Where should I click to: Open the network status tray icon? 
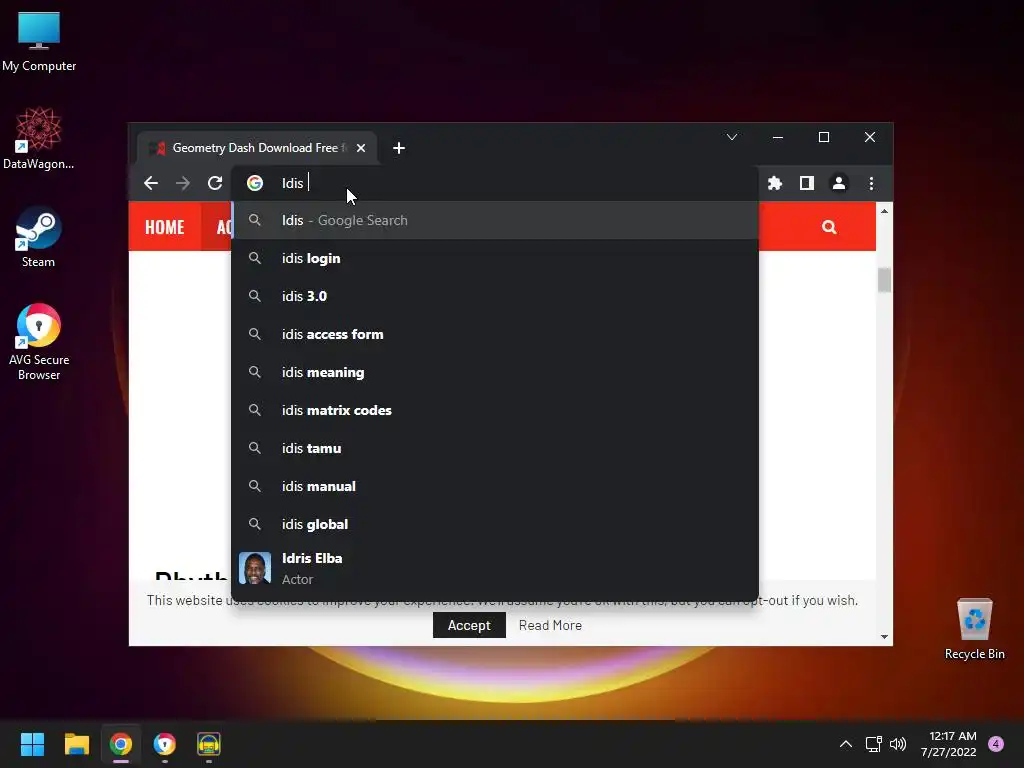click(873, 744)
